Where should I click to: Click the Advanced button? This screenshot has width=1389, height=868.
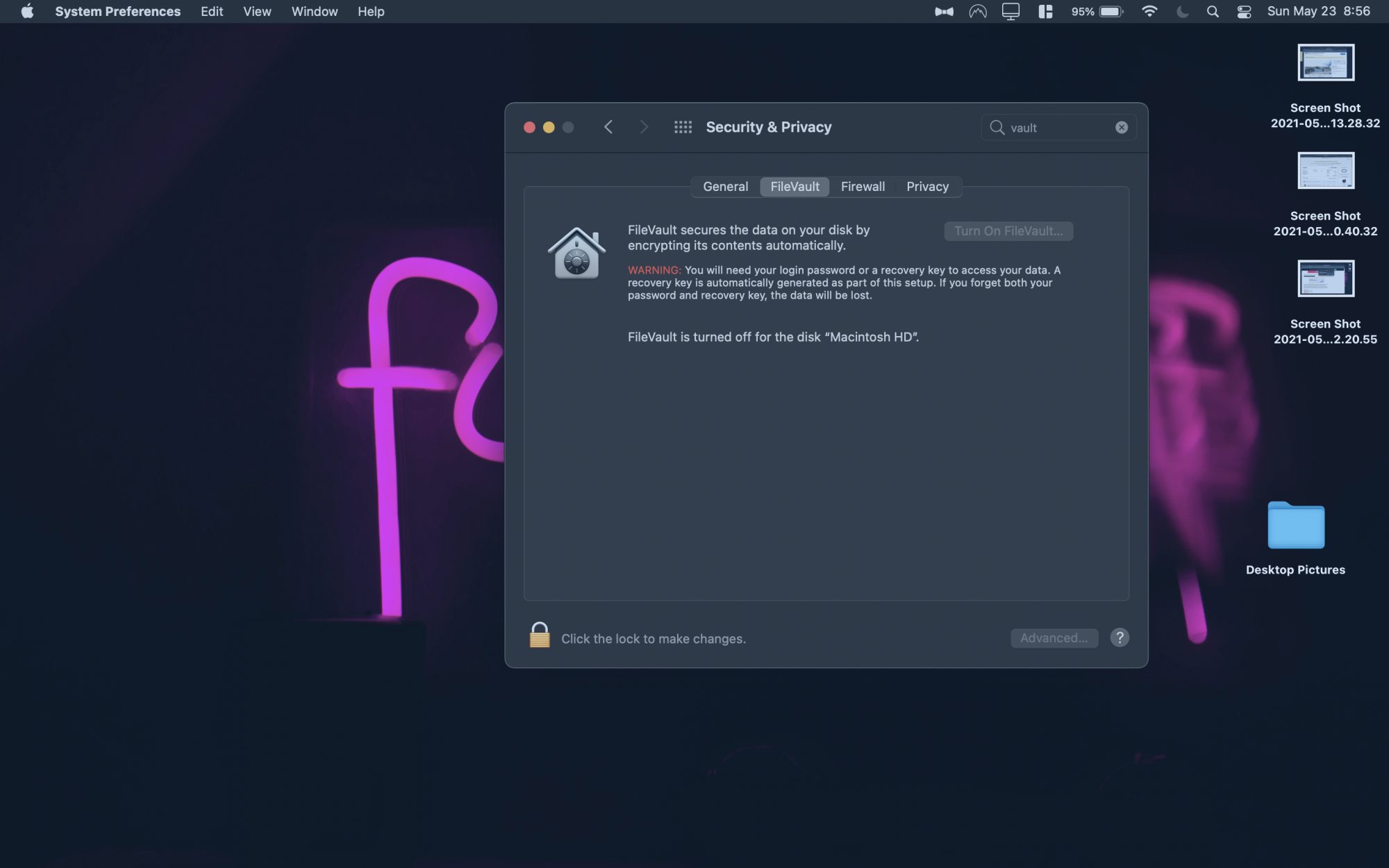click(1054, 637)
